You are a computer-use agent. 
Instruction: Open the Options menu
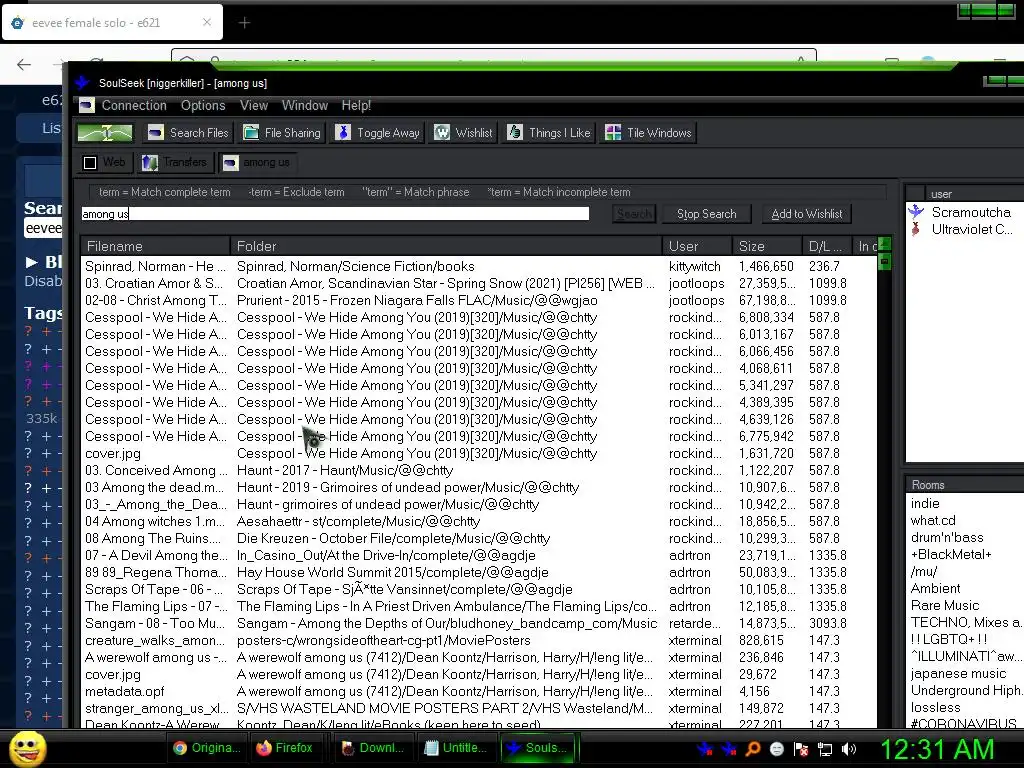point(203,105)
